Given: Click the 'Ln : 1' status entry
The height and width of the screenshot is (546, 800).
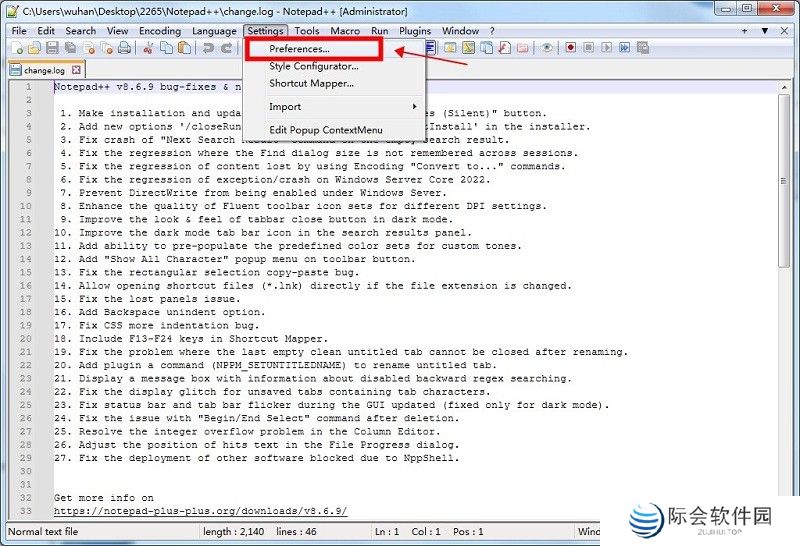Looking at the screenshot, I should (387, 532).
